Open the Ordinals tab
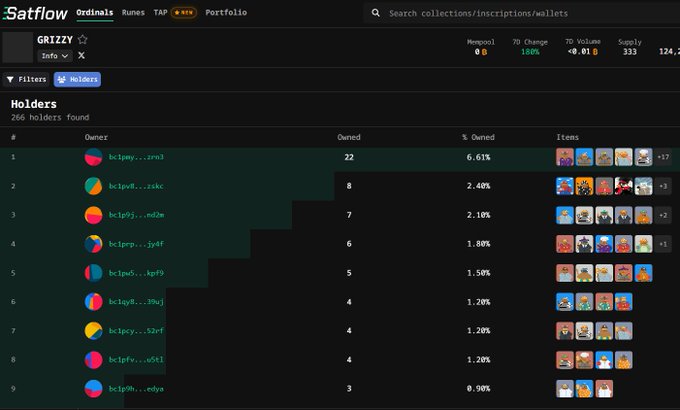680x410 pixels. 95,13
